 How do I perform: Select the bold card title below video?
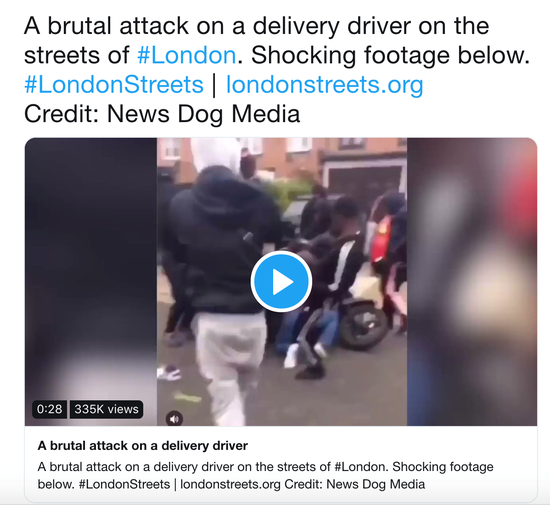[x=143, y=446]
